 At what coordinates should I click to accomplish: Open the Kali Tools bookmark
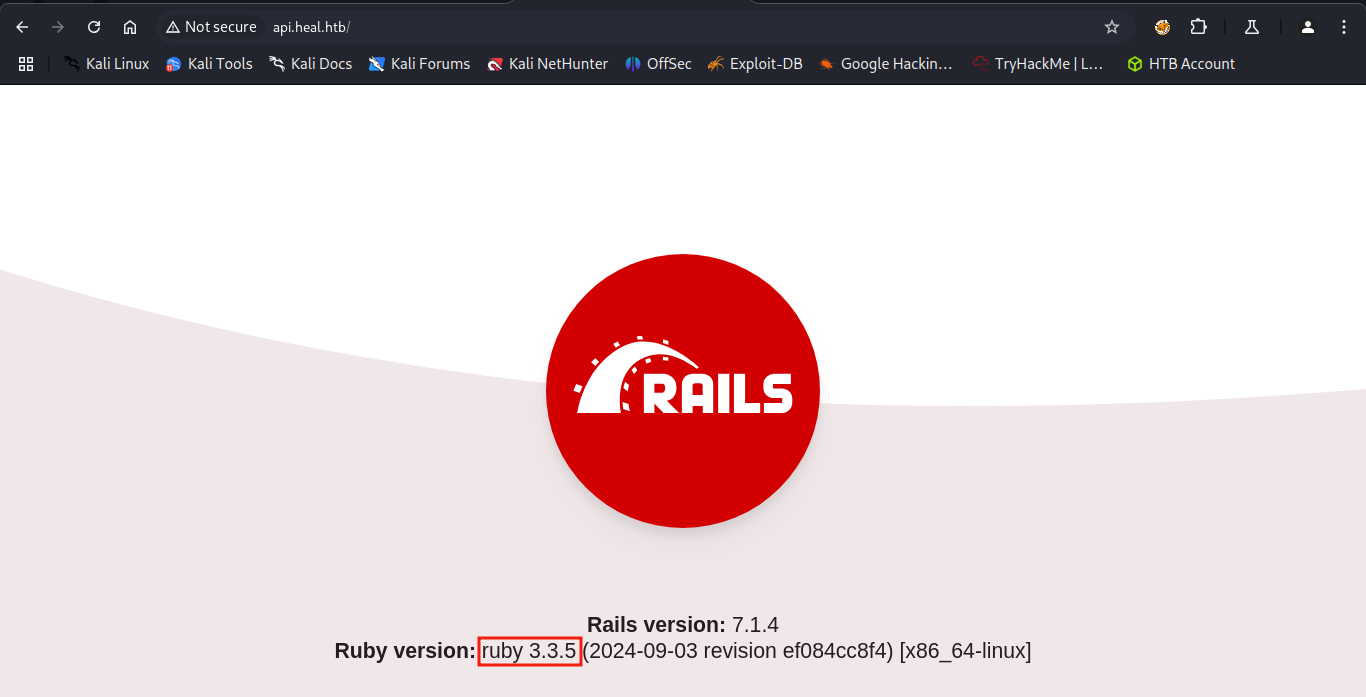209,64
